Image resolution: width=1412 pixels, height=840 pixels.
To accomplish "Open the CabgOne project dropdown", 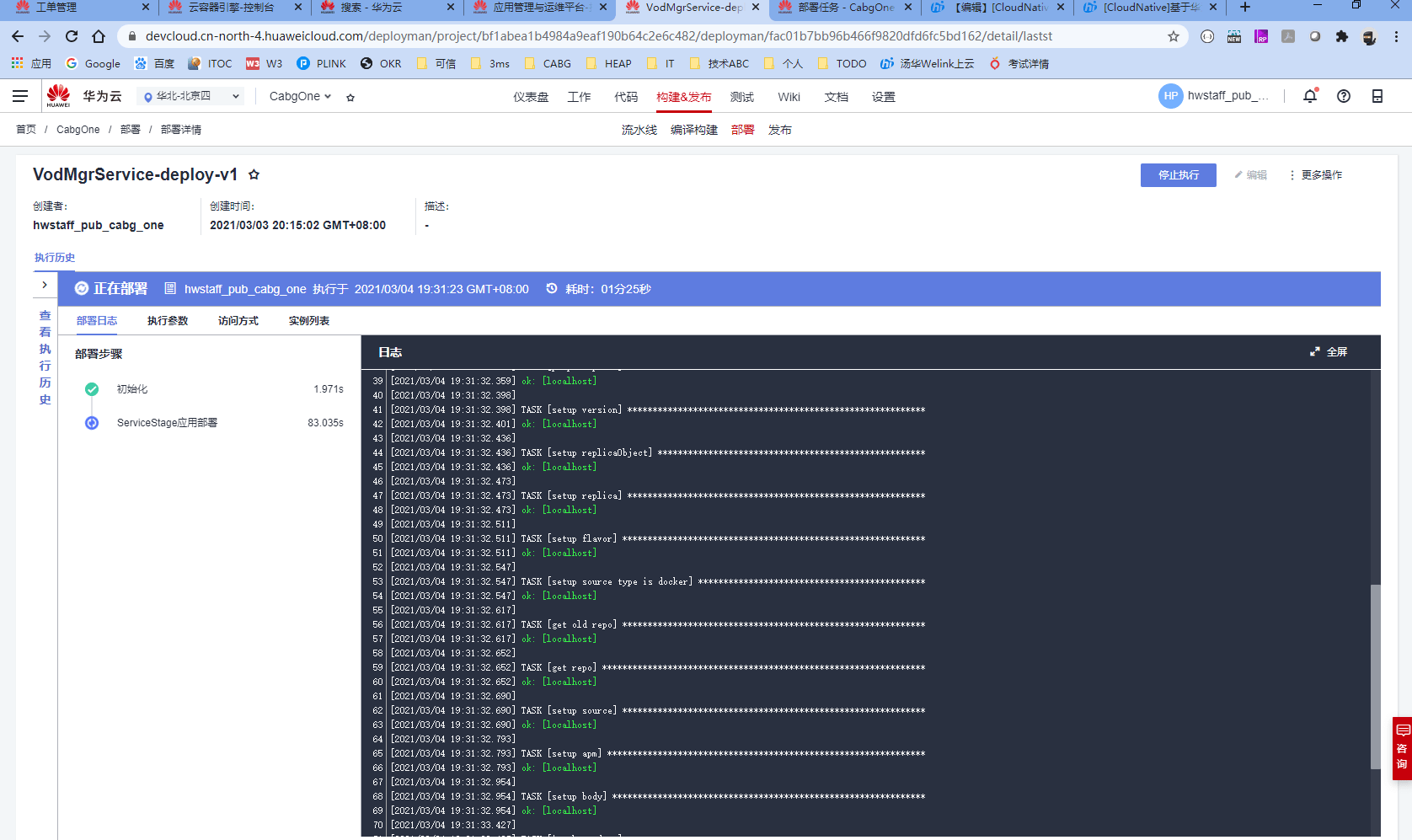I will [300, 96].
